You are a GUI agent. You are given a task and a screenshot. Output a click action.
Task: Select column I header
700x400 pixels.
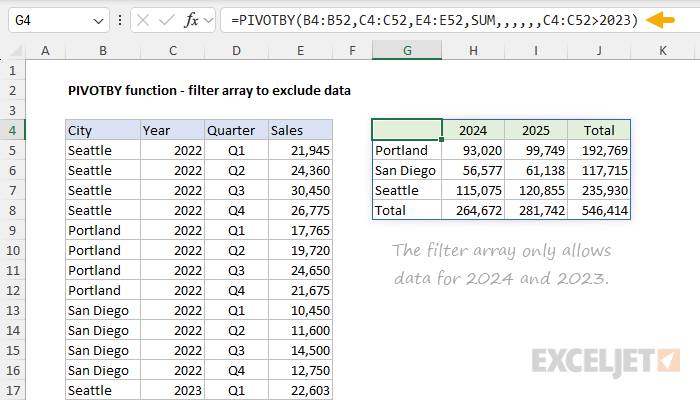pos(536,50)
